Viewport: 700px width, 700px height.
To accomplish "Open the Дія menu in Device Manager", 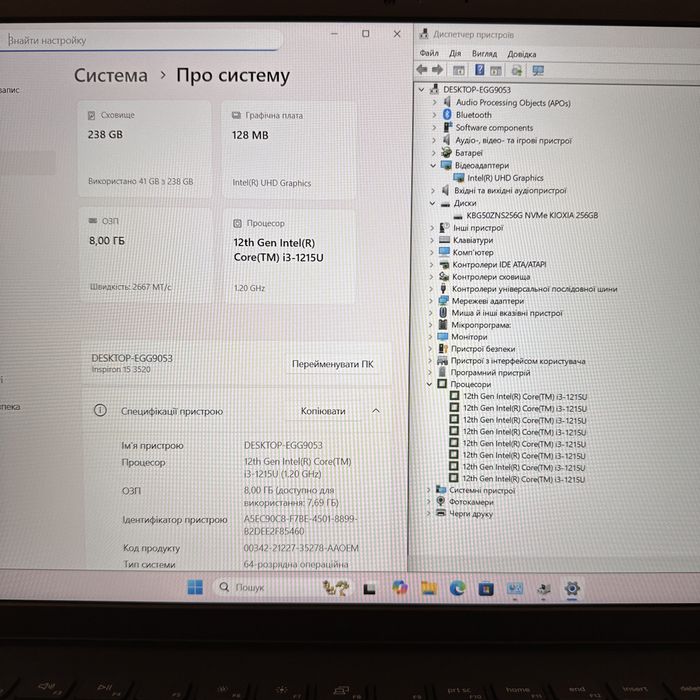I will [455, 54].
